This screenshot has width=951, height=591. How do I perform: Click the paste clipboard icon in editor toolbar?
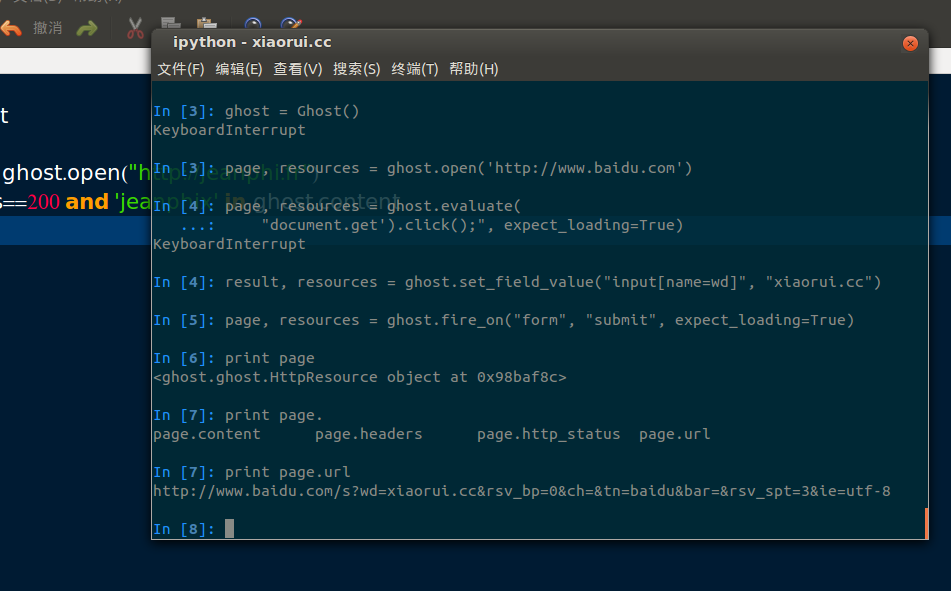click(x=207, y=24)
